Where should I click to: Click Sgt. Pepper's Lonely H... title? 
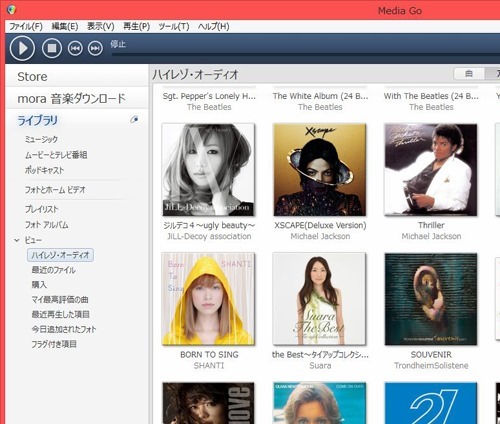point(209,96)
